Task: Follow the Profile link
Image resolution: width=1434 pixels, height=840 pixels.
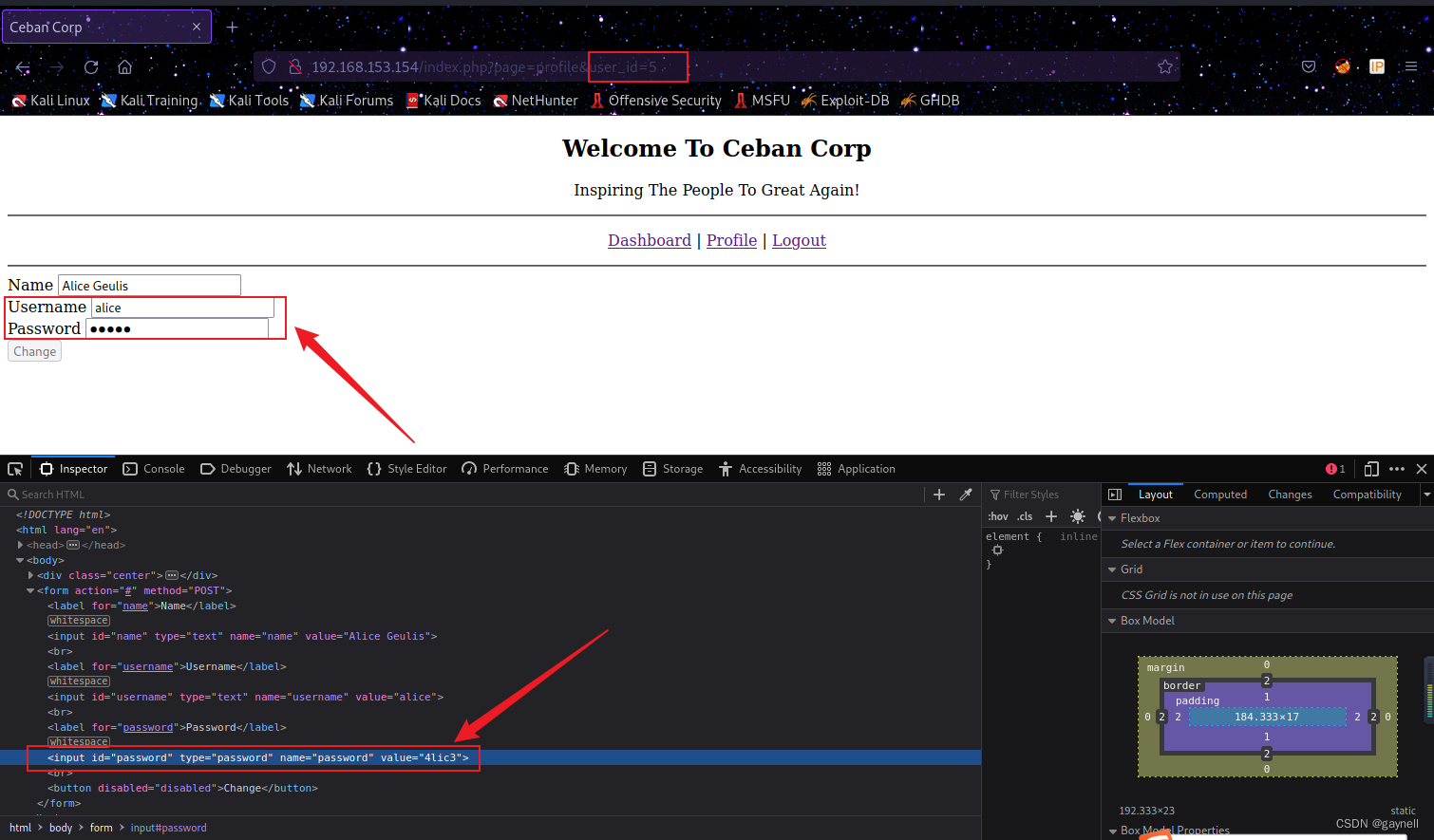Action: 731,240
